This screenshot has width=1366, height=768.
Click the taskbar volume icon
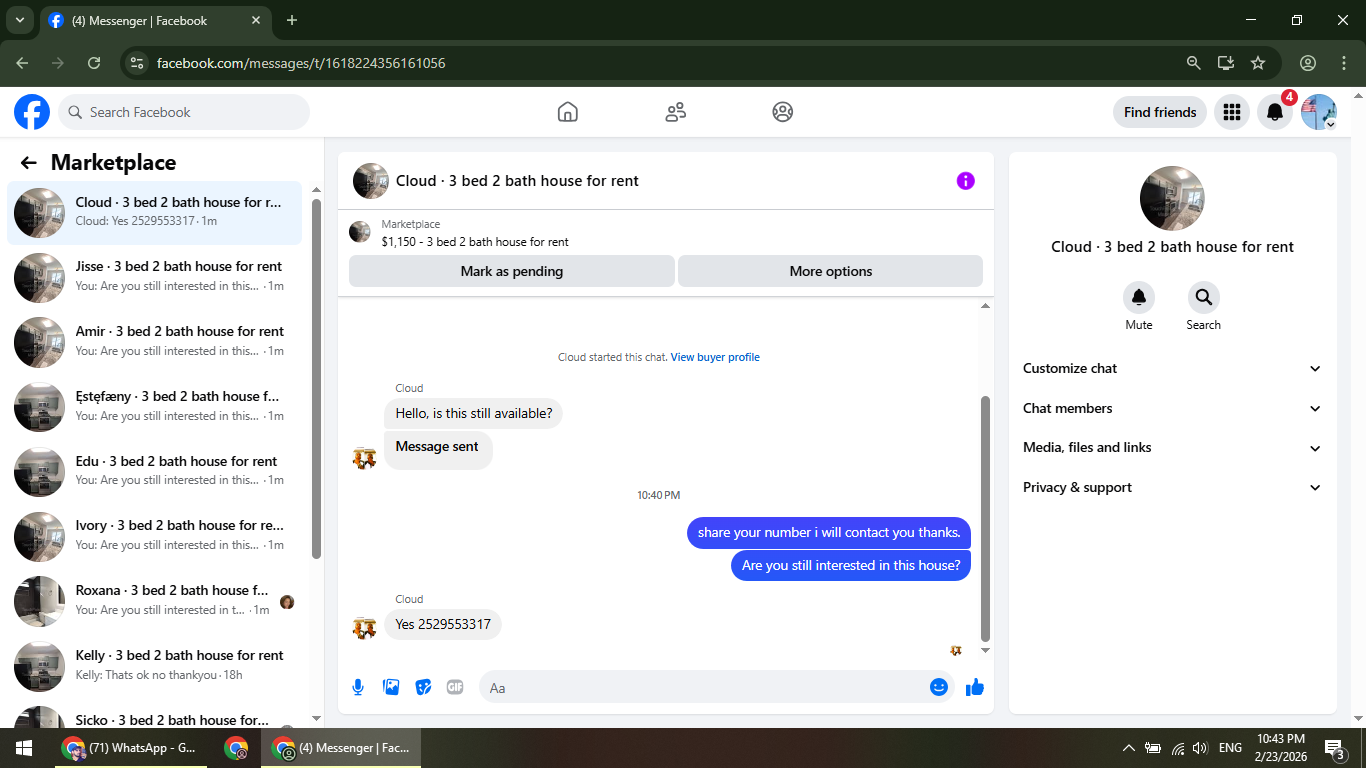1200,748
